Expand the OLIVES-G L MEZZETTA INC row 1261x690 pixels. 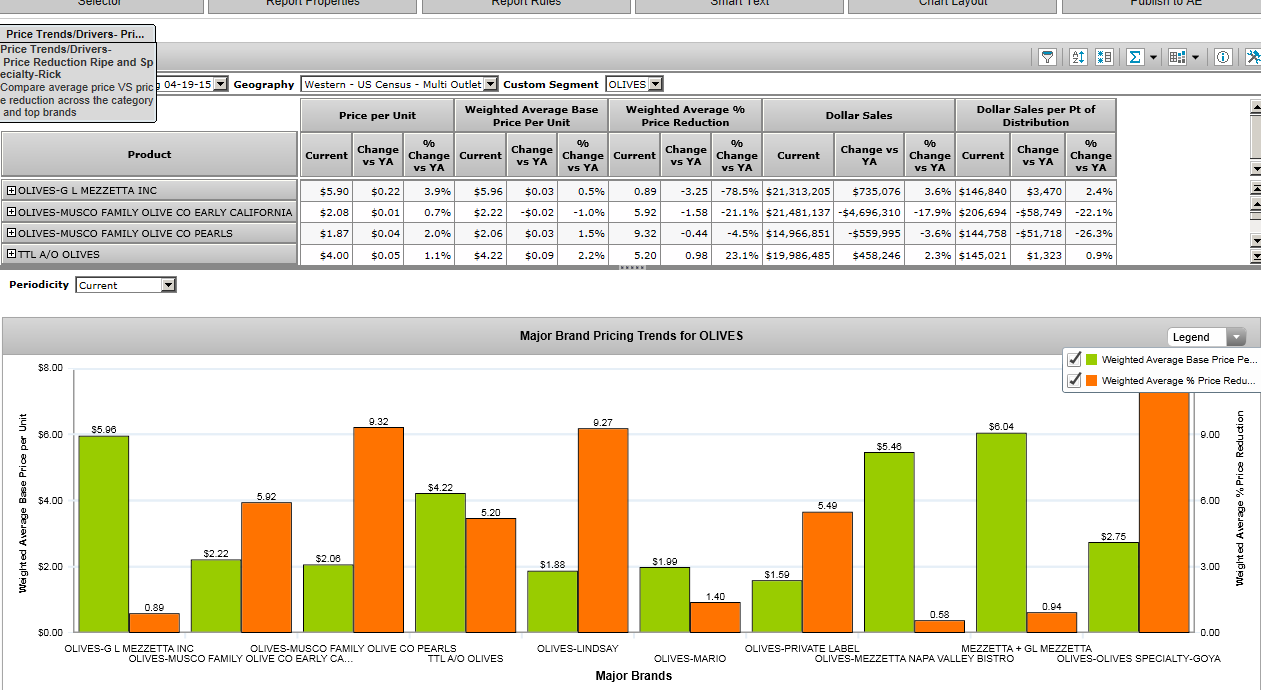[11, 190]
